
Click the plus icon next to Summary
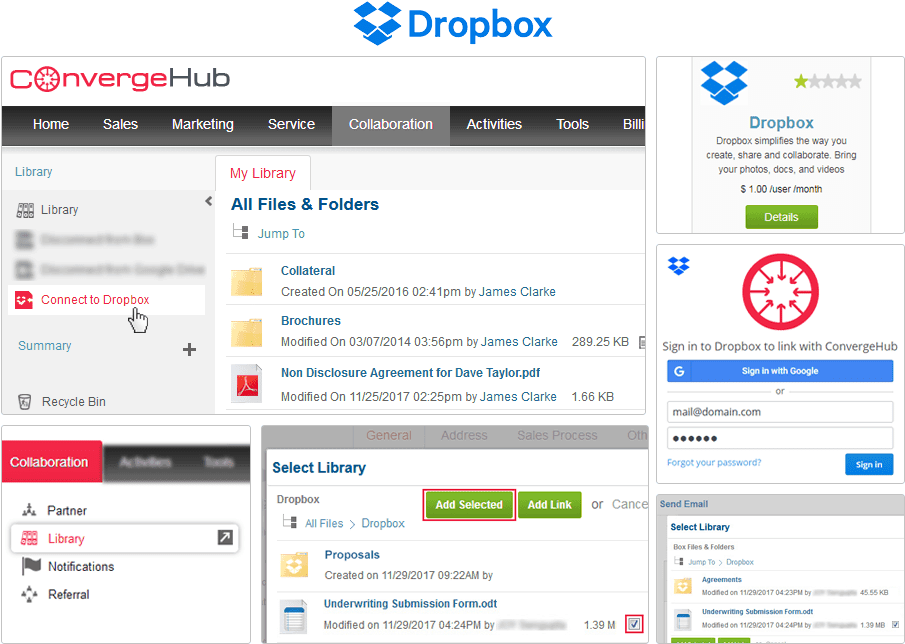[x=189, y=350]
